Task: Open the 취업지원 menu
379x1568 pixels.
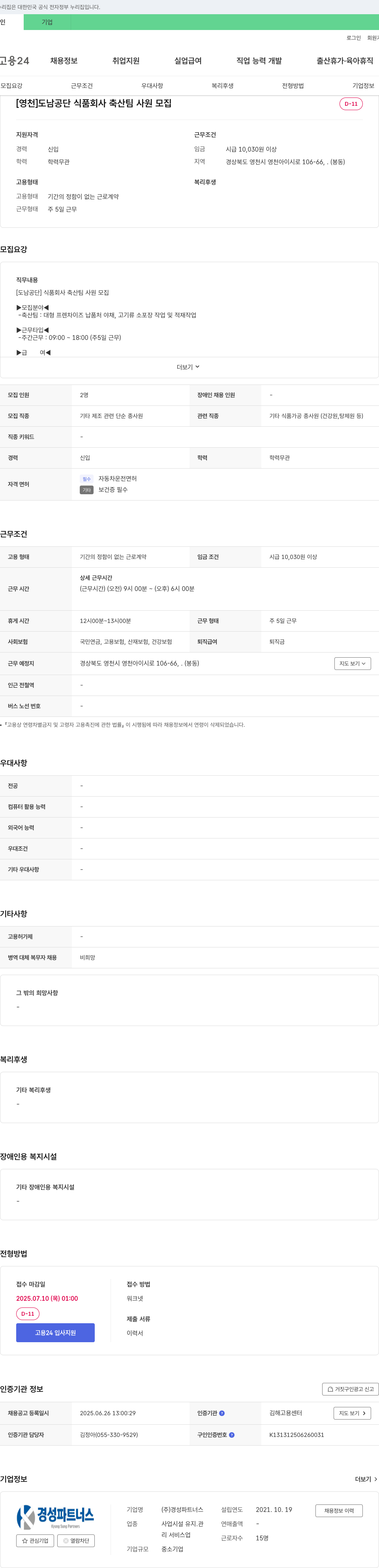Action: pos(126,61)
